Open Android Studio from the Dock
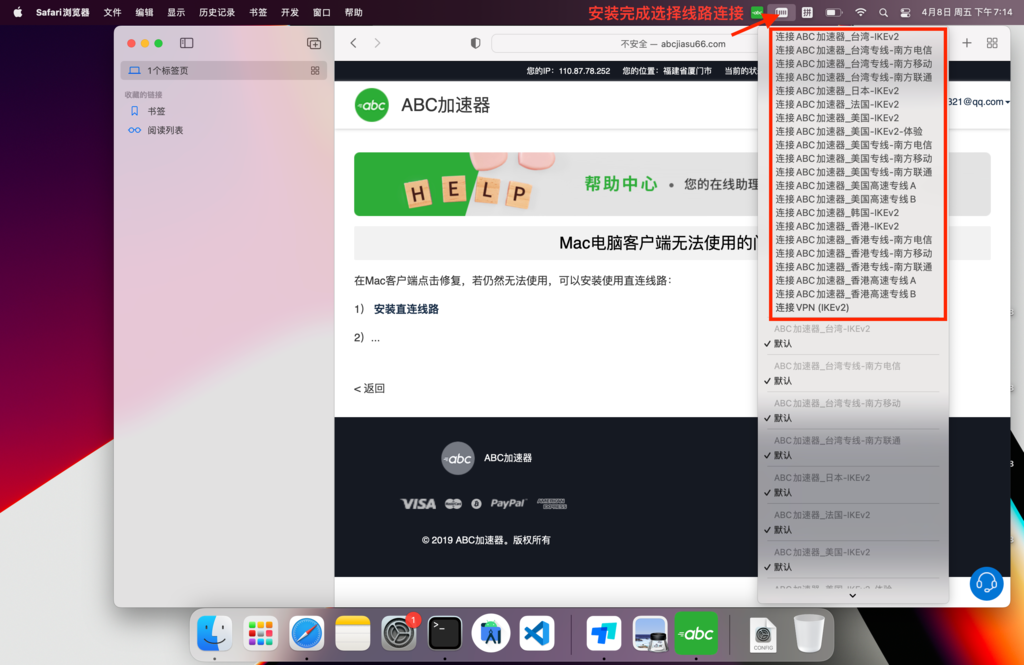The height and width of the screenshot is (665, 1024). [x=491, y=633]
